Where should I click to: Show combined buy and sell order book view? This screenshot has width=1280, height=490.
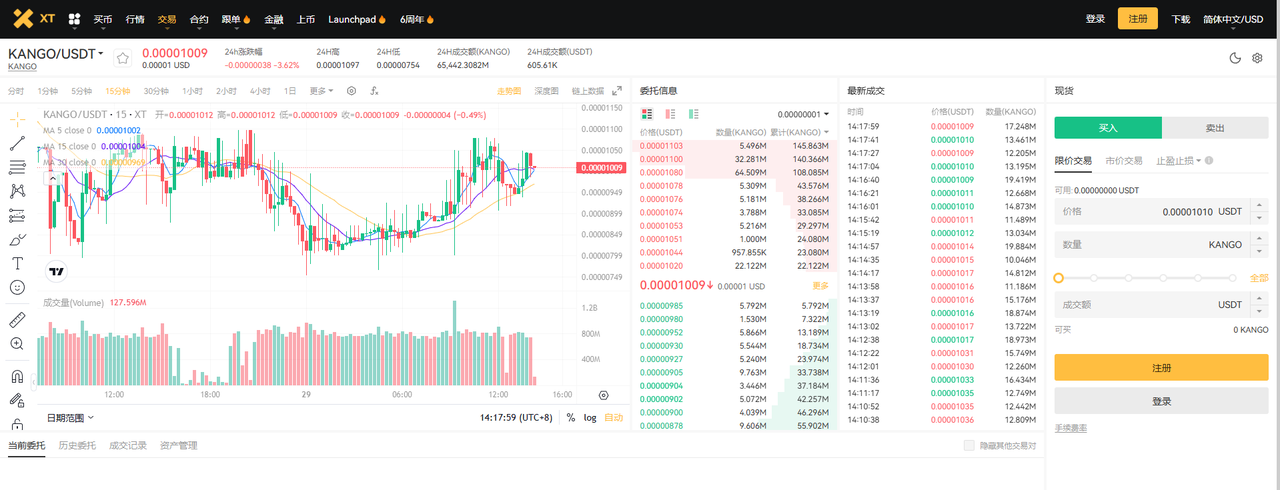click(646, 114)
